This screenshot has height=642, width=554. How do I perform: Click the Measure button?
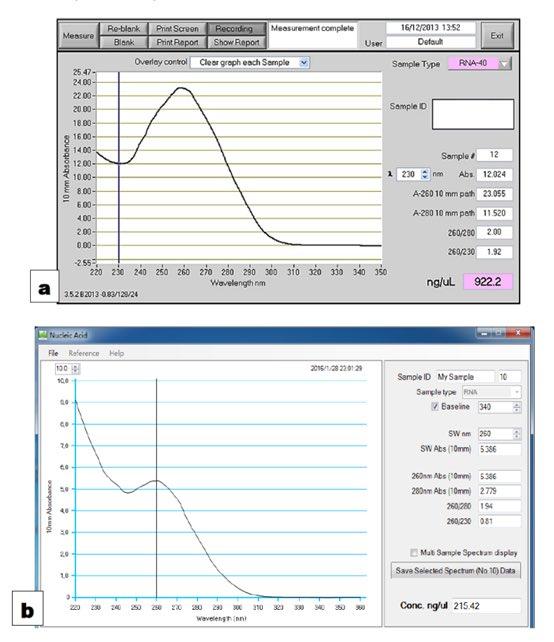point(78,36)
